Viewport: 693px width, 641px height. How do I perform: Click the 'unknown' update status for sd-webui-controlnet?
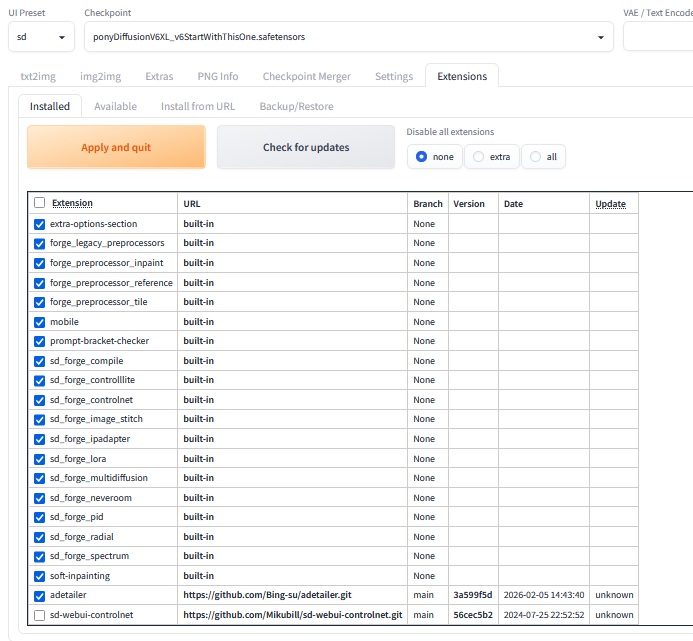click(x=614, y=615)
